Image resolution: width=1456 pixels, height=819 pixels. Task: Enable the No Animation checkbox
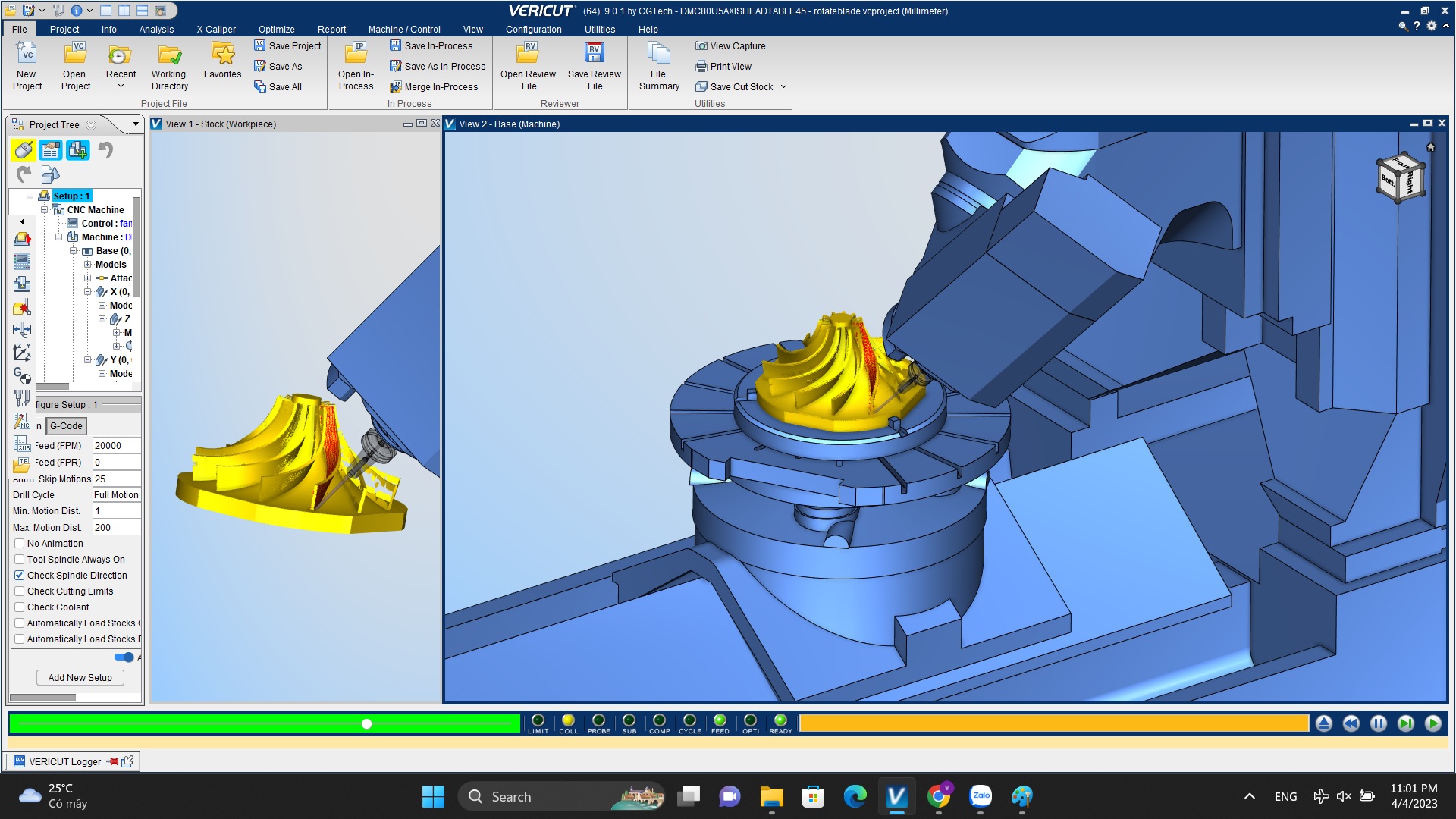(20, 544)
